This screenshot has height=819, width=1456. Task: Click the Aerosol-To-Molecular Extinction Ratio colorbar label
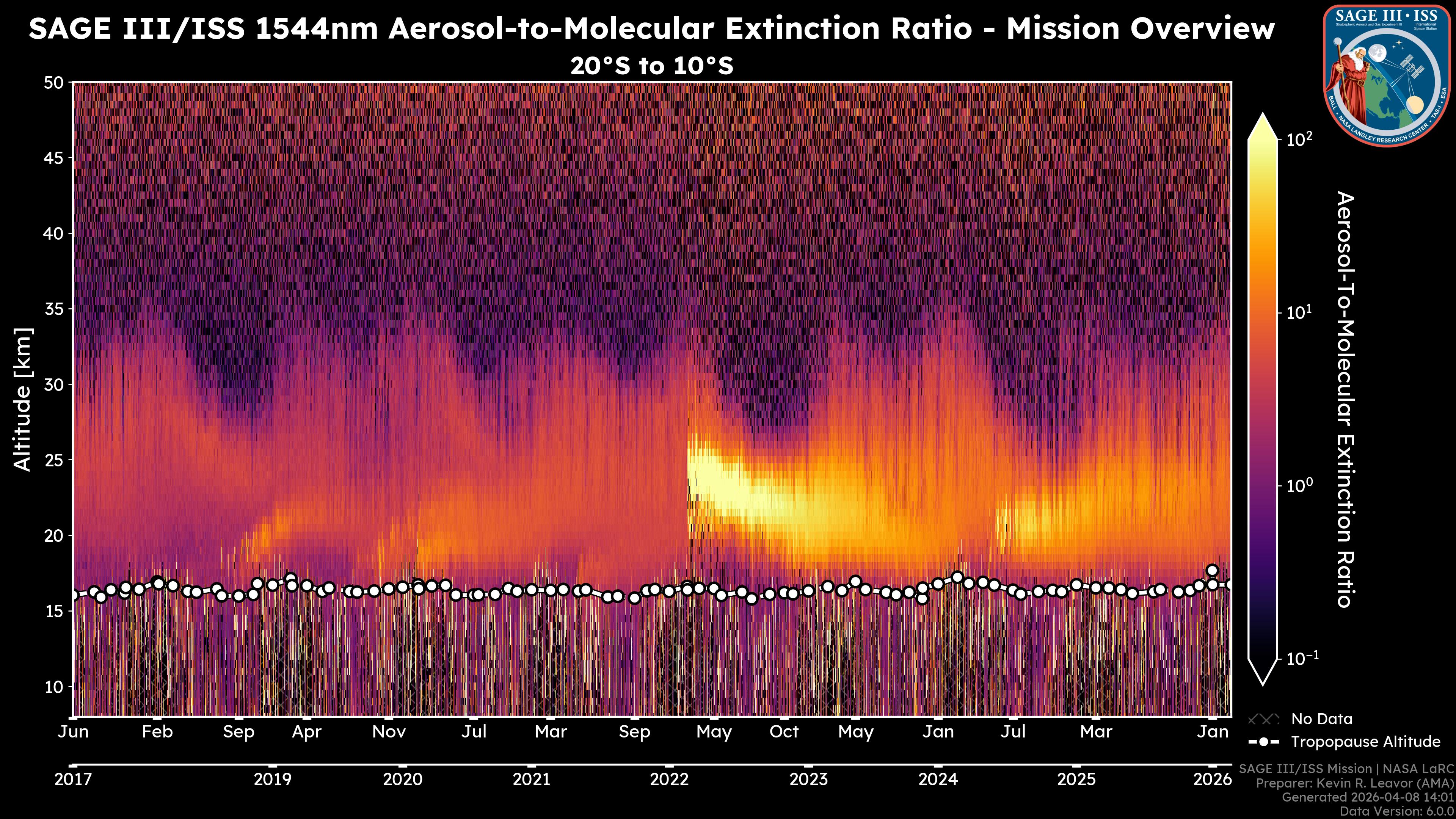[x=1346, y=399]
